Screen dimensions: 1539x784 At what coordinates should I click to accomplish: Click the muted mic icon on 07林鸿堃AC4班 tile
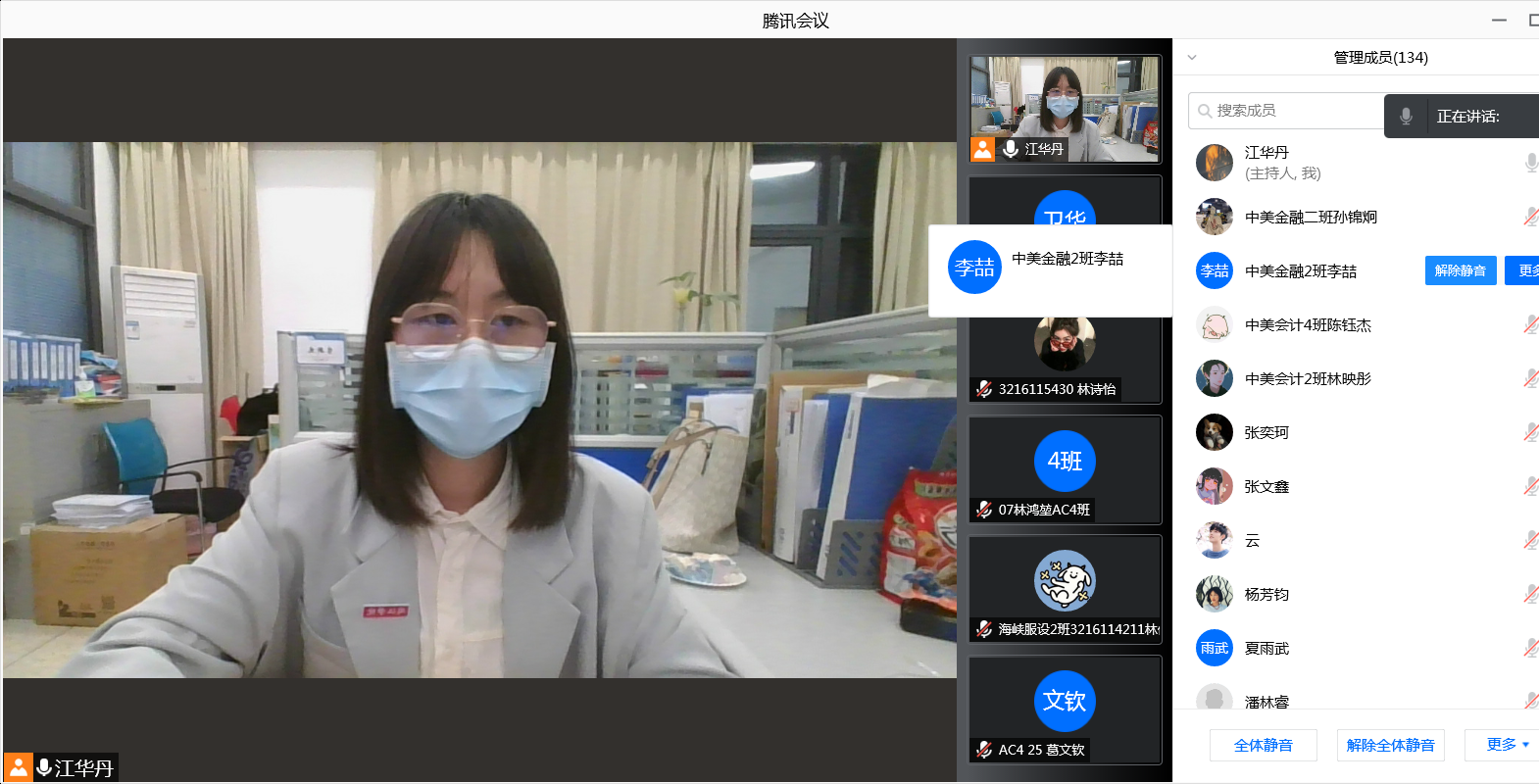tap(984, 510)
